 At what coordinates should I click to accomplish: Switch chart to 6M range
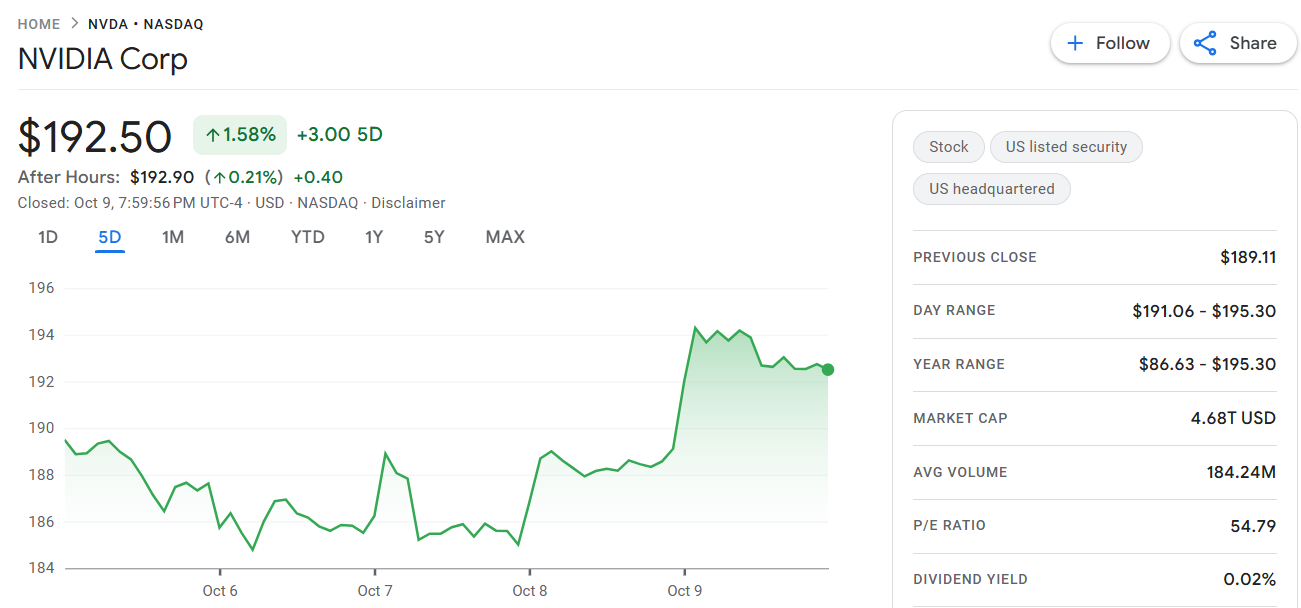pos(237,238)
